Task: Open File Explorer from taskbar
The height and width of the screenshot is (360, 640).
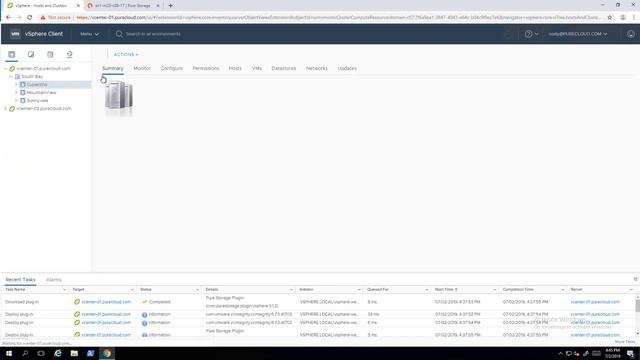Action: pos(74,353)
